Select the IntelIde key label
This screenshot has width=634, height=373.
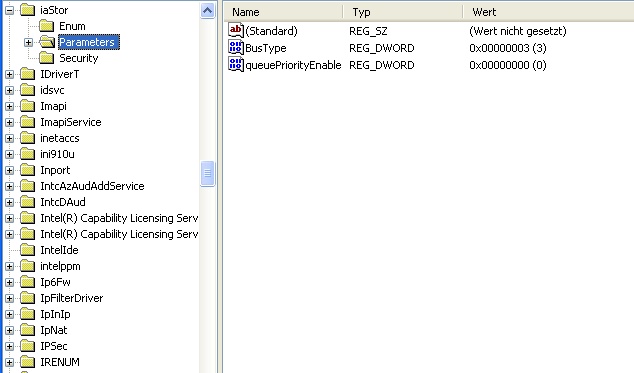pos(59,250)
